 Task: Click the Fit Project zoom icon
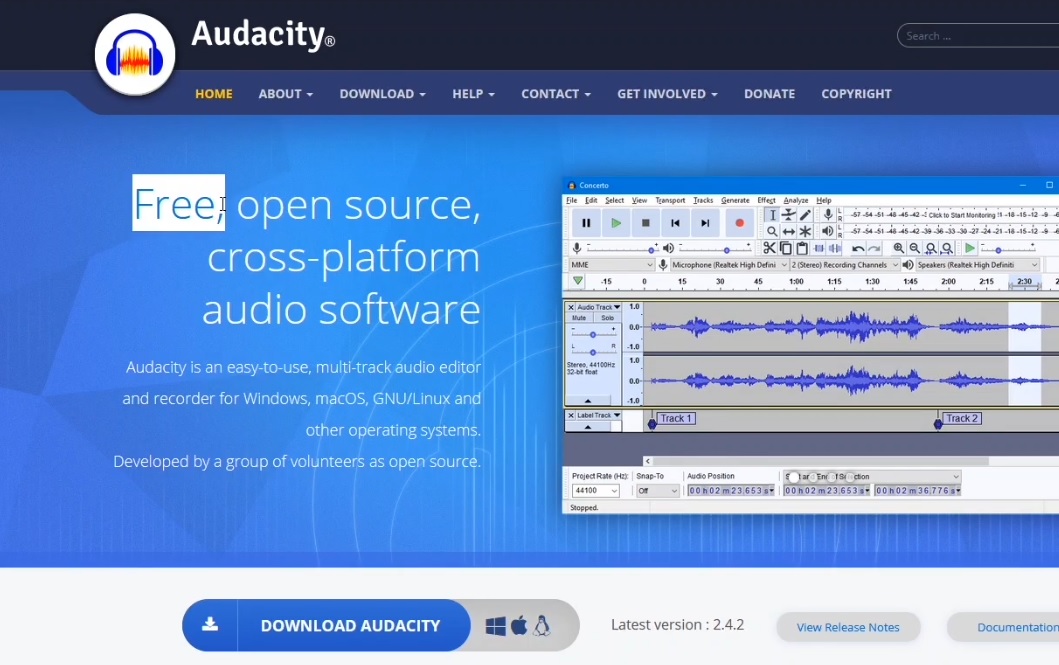947,248
